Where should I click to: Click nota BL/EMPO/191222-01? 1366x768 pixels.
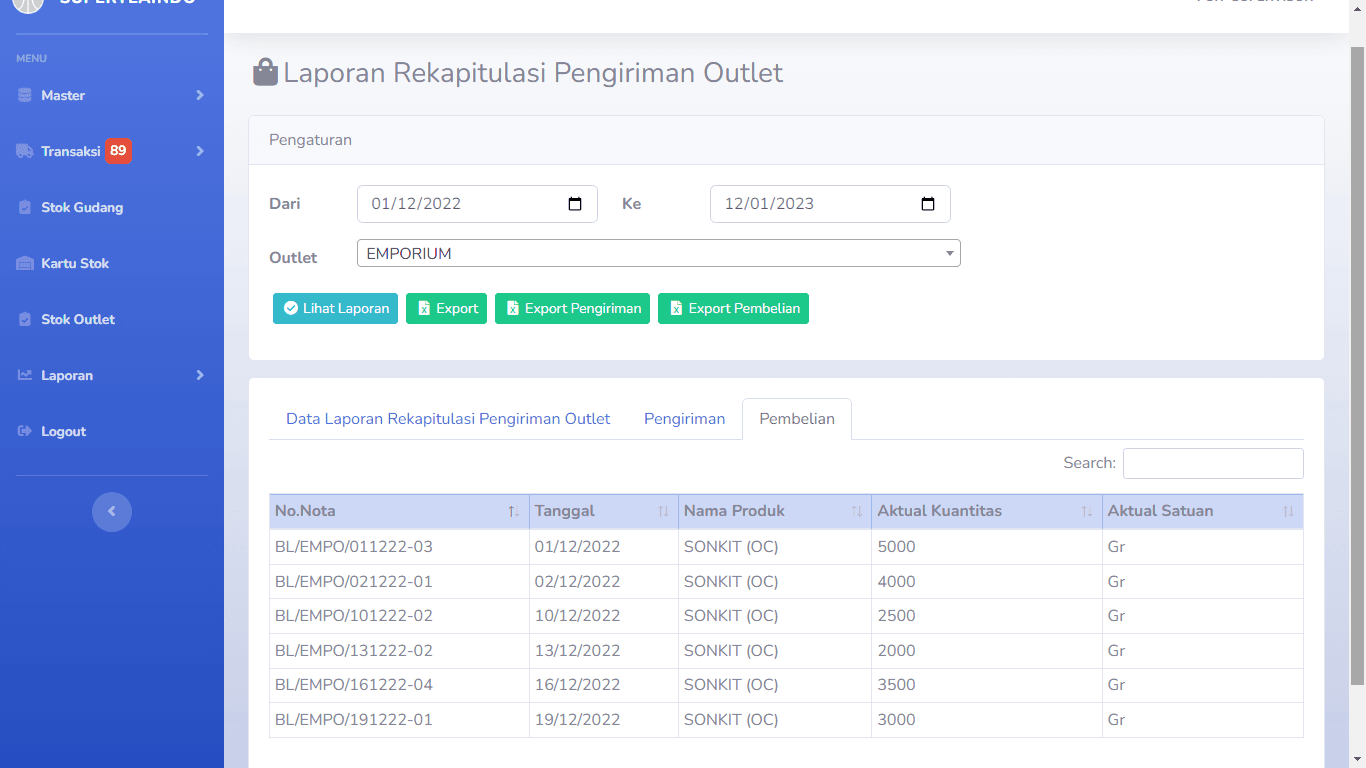[x=354, y=720]
